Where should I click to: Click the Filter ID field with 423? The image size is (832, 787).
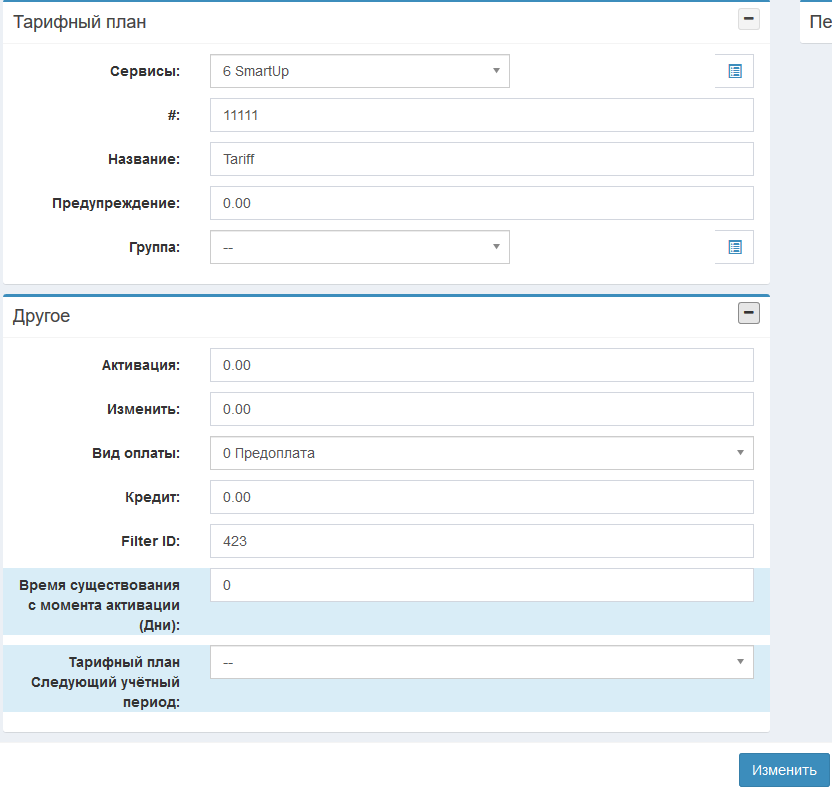[x=481, y=541]
